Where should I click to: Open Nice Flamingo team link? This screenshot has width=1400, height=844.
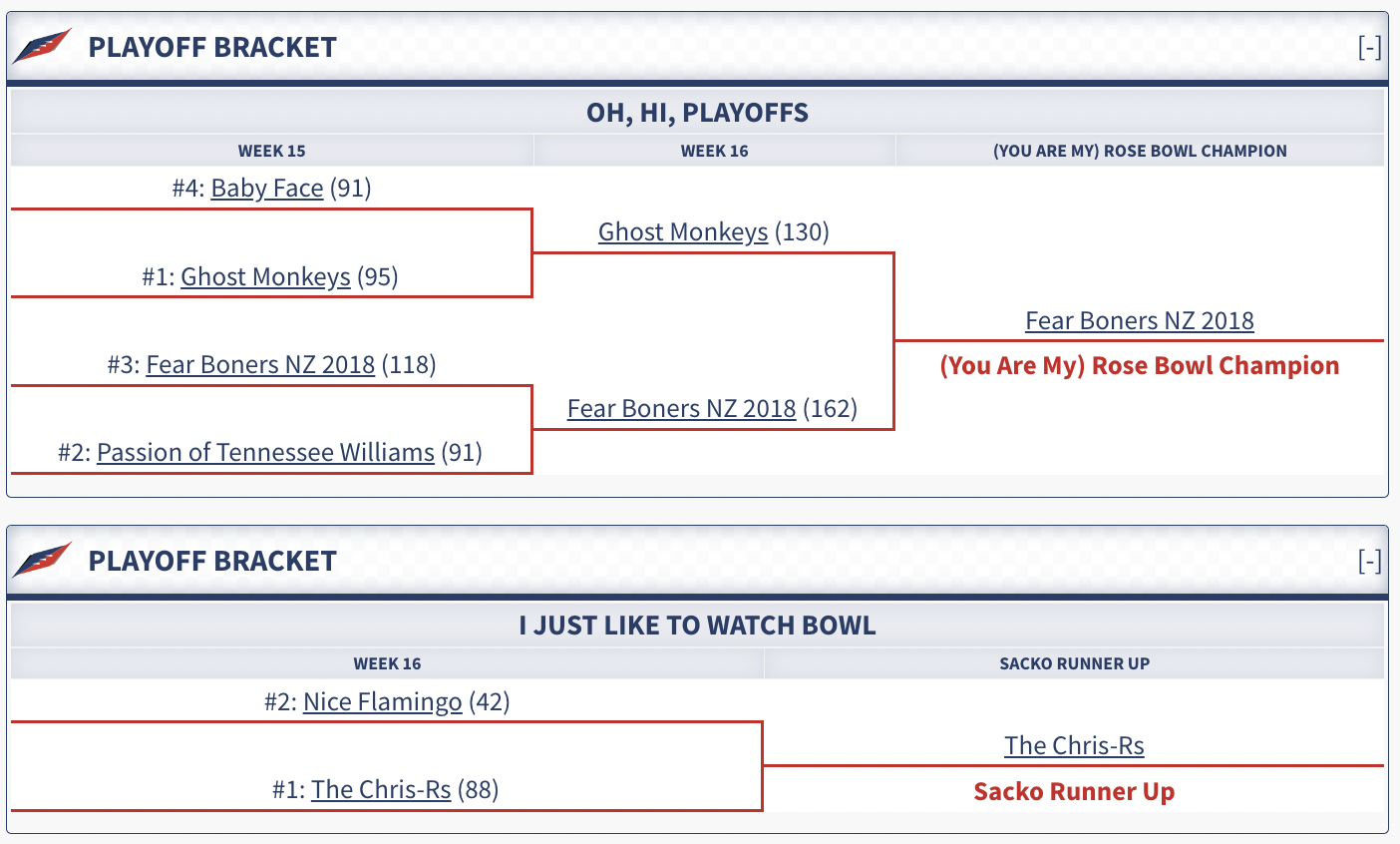pos(383,702)
